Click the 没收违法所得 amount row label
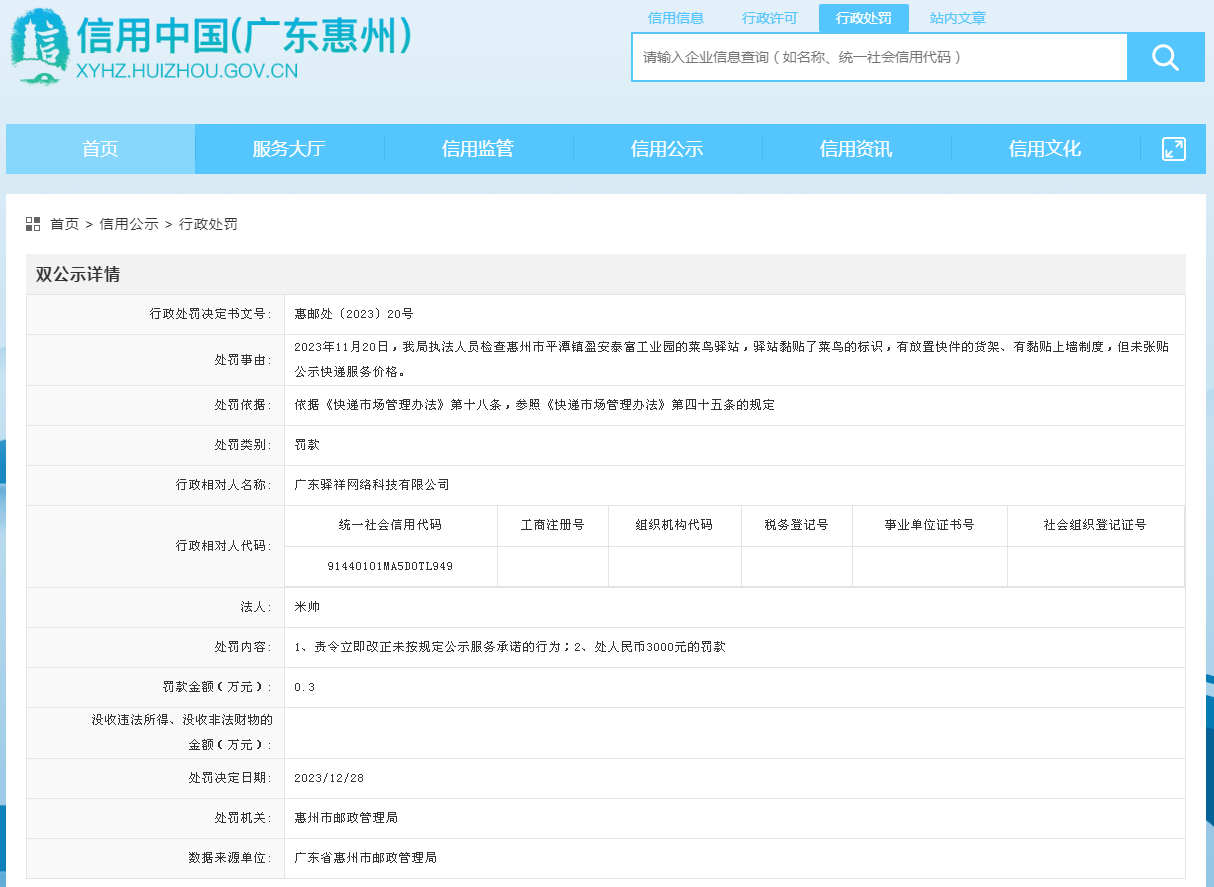Viewport: 1214px width, 887px height. [182, 732]
